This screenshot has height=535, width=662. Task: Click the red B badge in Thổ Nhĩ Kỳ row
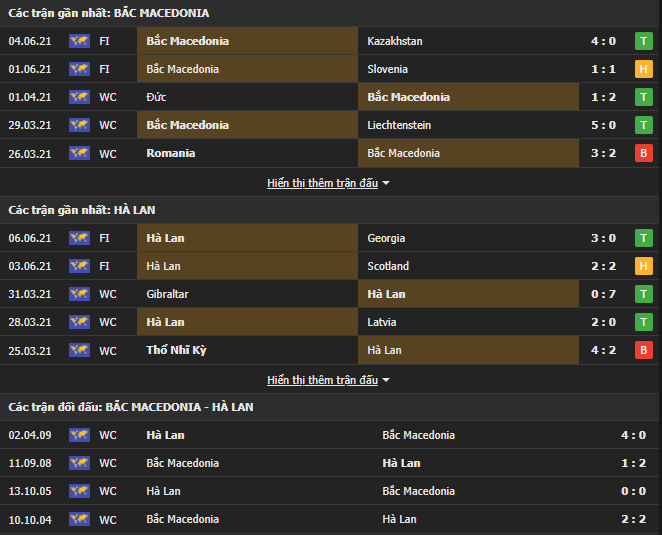643,350
